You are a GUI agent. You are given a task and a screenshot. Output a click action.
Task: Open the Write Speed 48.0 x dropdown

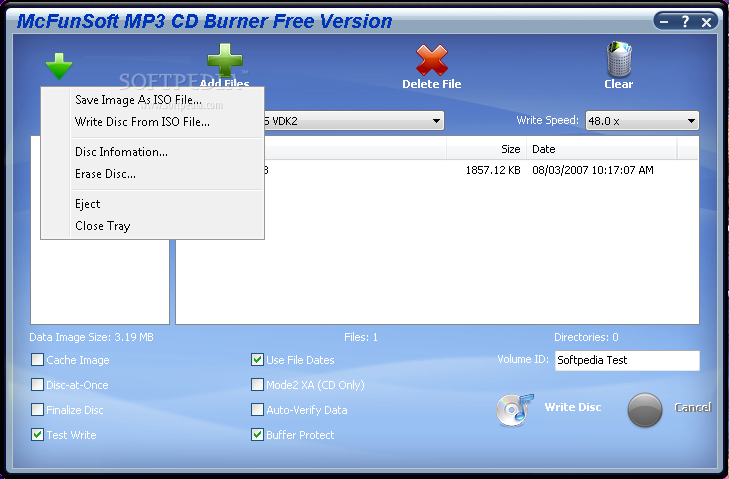tap(642, 121)
